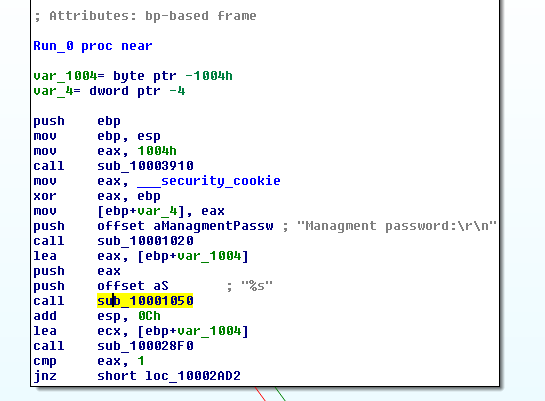Select the Attributes bp-based frame comment
The image size is (545, 401).
click(145, 16)
